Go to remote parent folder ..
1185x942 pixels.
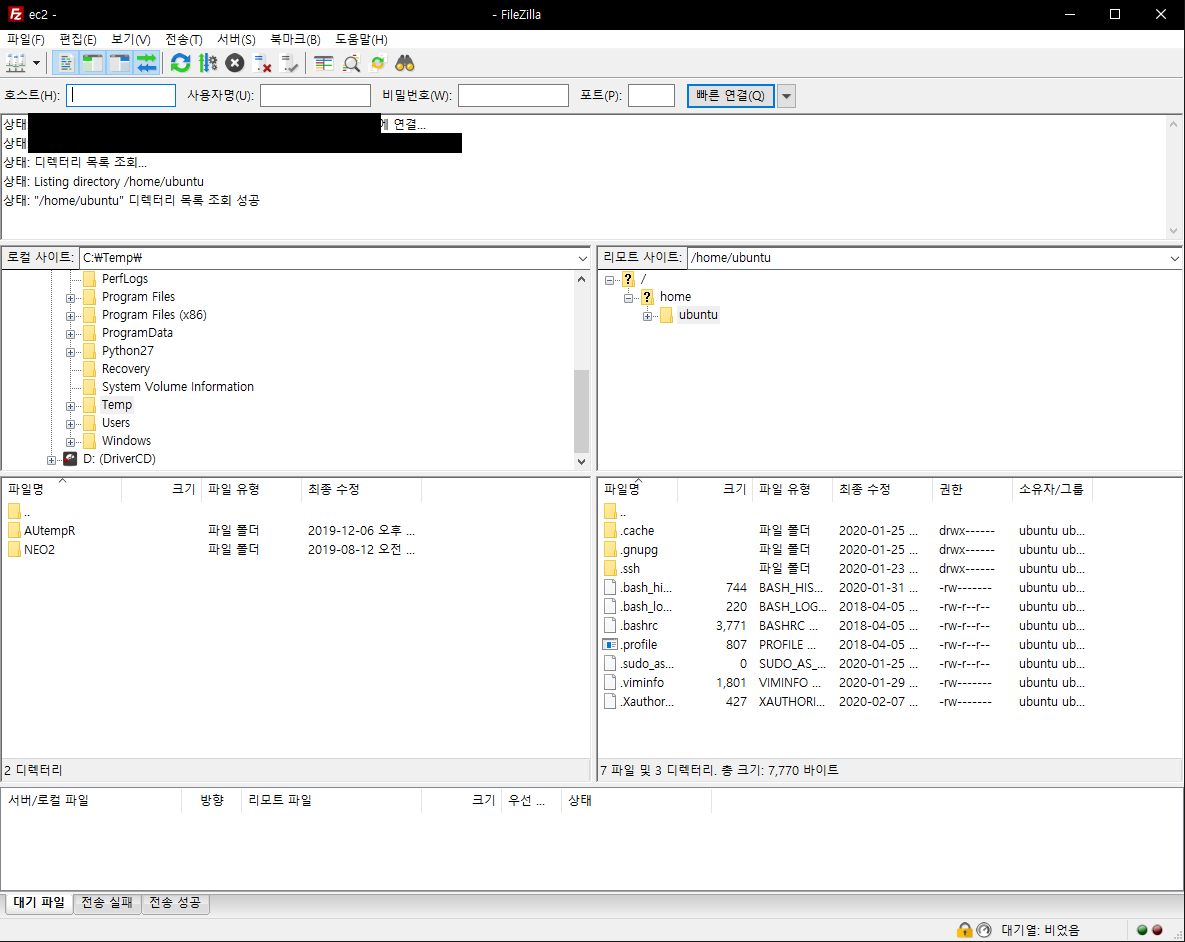(616, 512)
